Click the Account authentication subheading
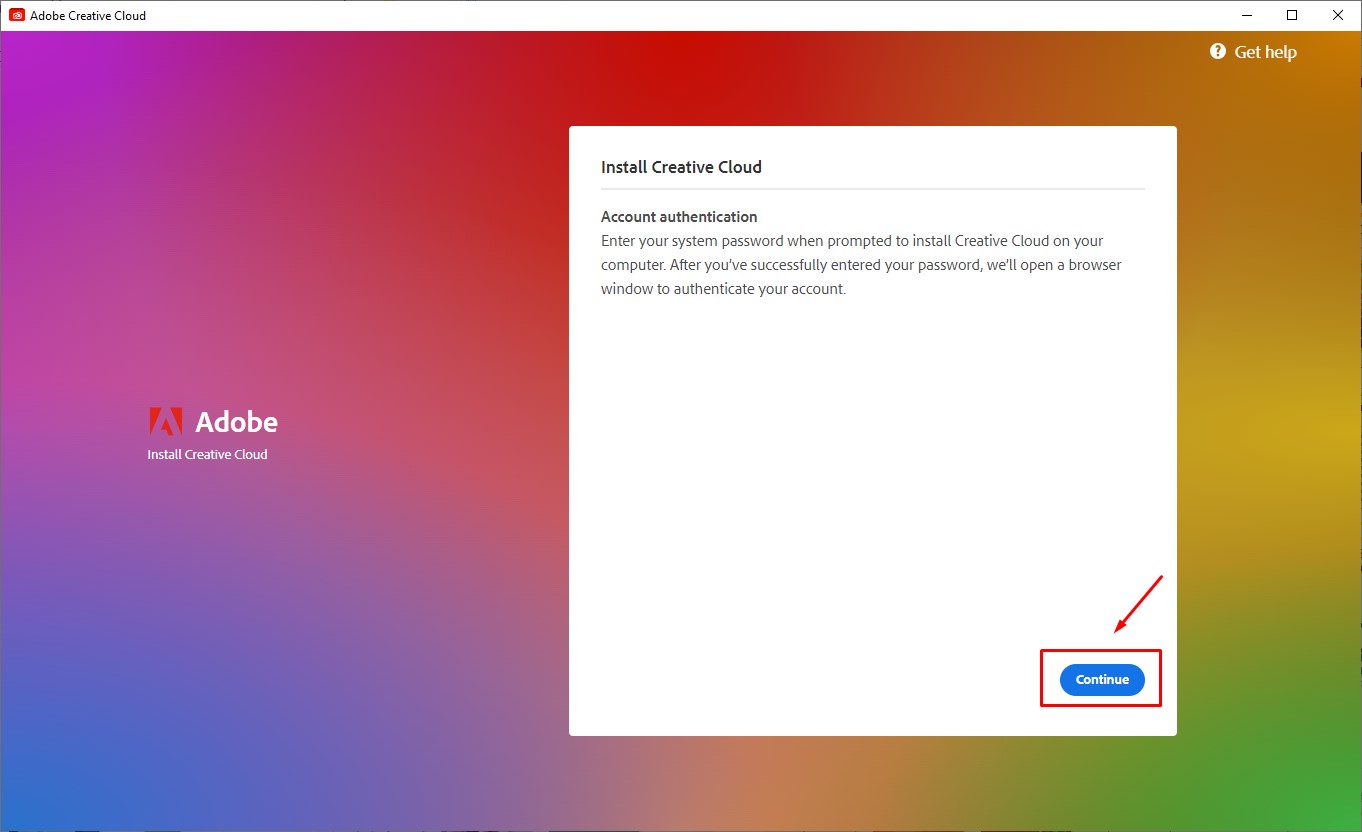This screenshot has height=832, width=1362. coord(679,216)
